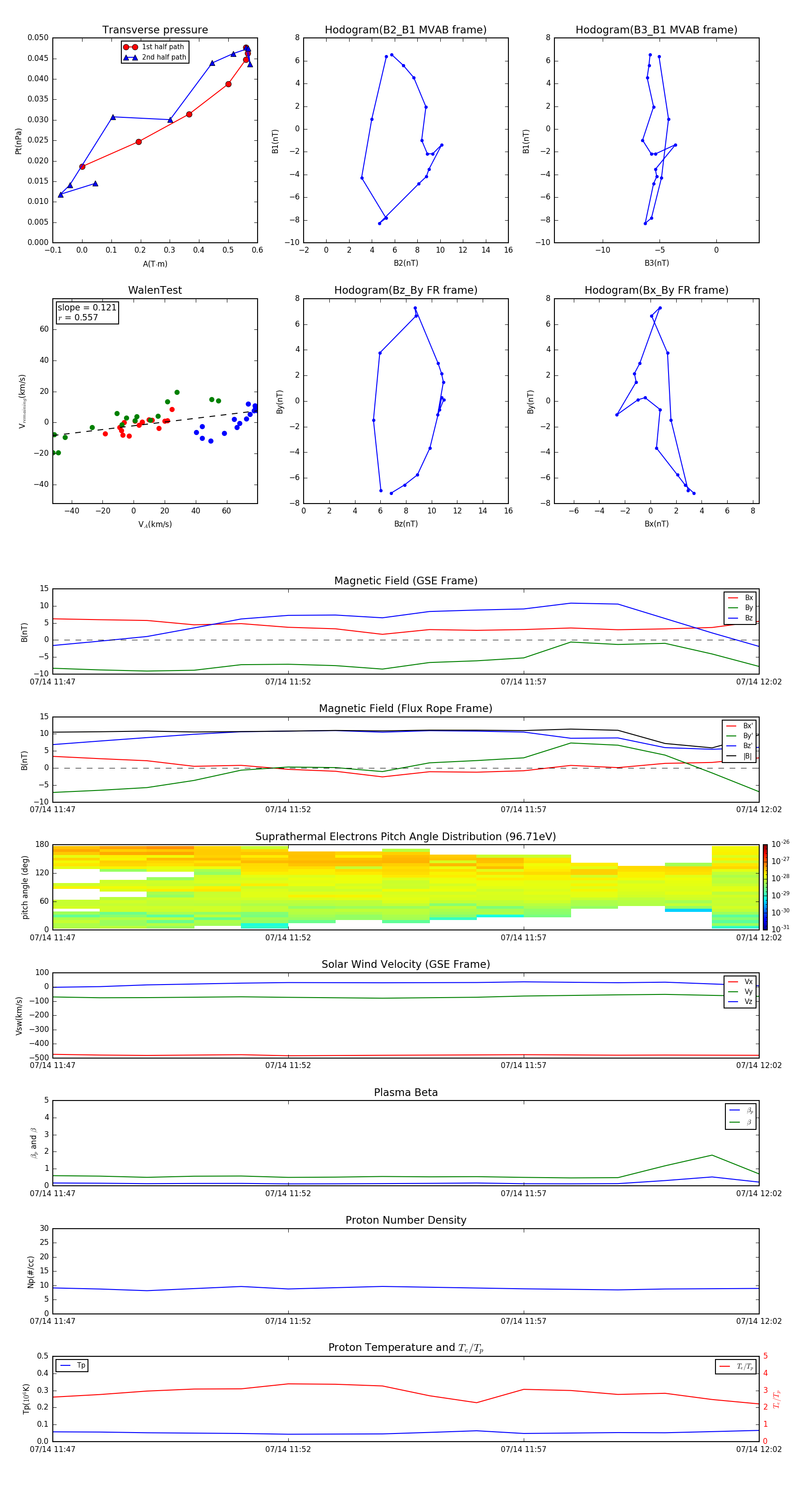This screenshot has height=1489, width=812.
Task: Click the '2nd half path' legend entry
Action: (x=155, y=57)
